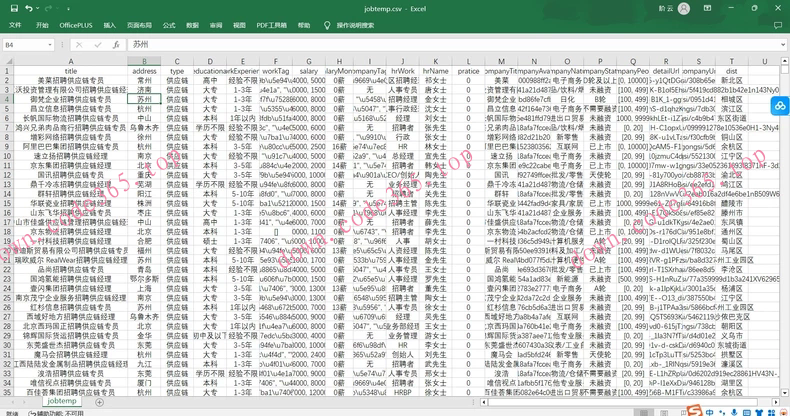Open the jobtemp sheet tab
Viewport: 790px width, 416px height.
pos(62,401)
